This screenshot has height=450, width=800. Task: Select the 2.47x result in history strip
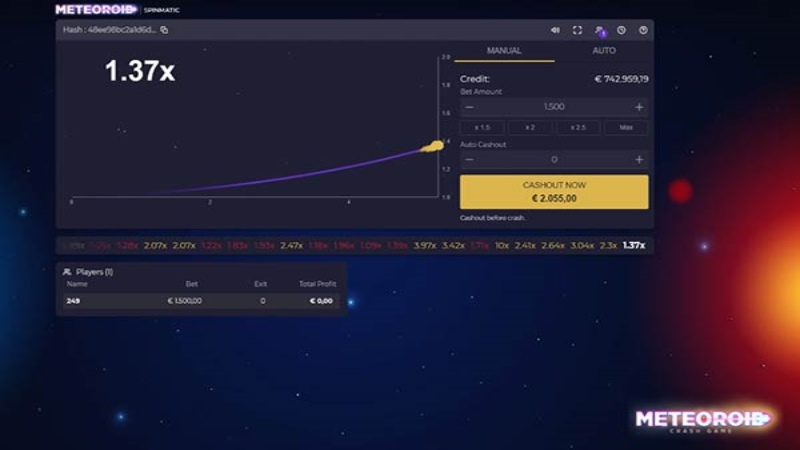tap(291, 245)
